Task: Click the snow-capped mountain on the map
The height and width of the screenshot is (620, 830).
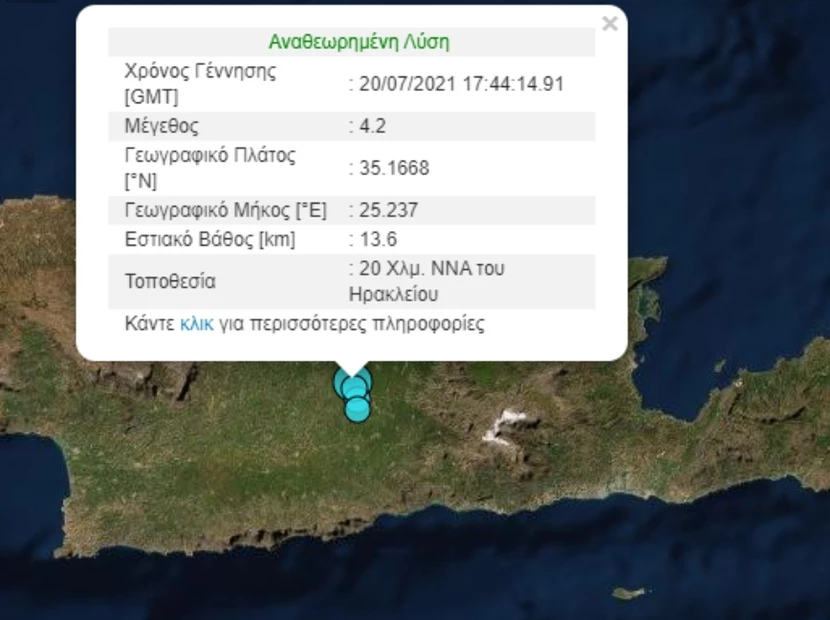Action: coord(507,424)
